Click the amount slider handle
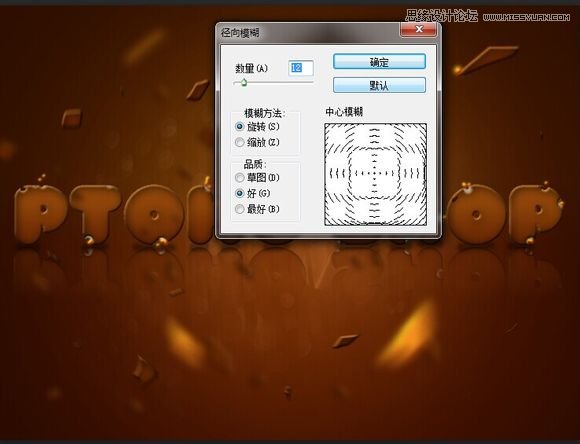Viewport: 580px width, 444px height. tap(243, 82)
